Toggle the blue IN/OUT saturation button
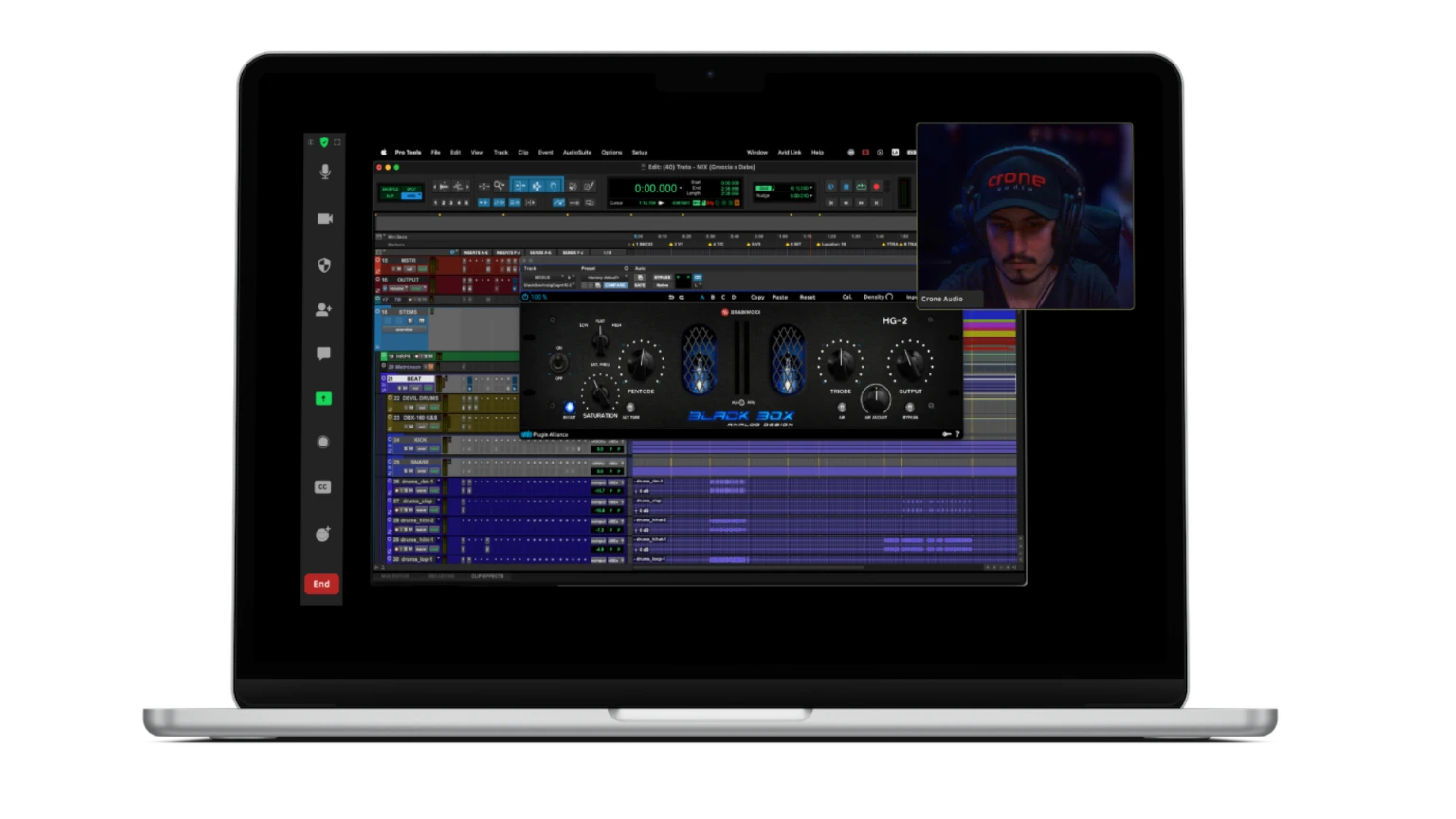The height and width of the screenshot is (819, 1456). click(x=570, y=408)
